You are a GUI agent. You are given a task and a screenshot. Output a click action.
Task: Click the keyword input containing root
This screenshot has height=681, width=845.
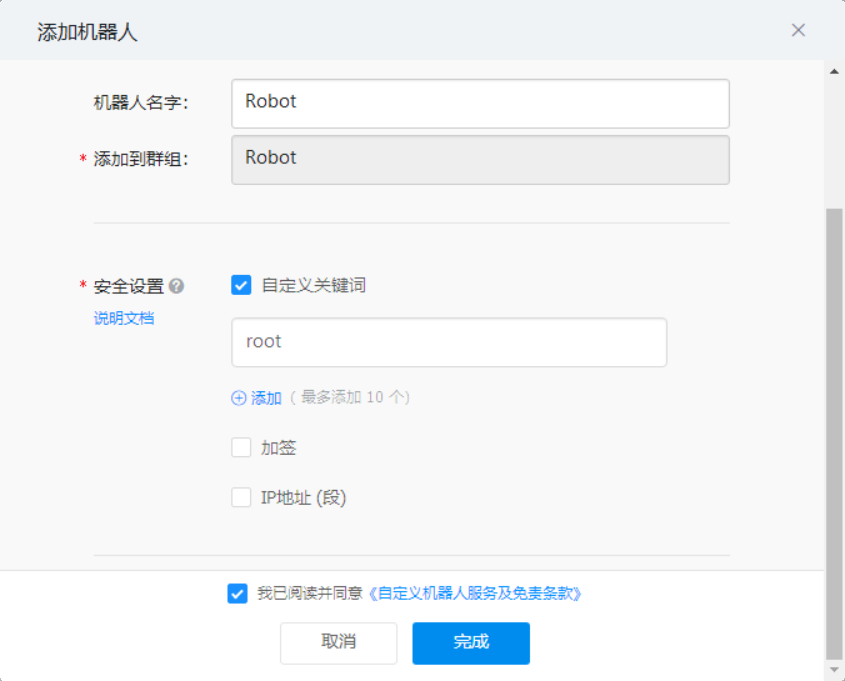coord(448,342)
